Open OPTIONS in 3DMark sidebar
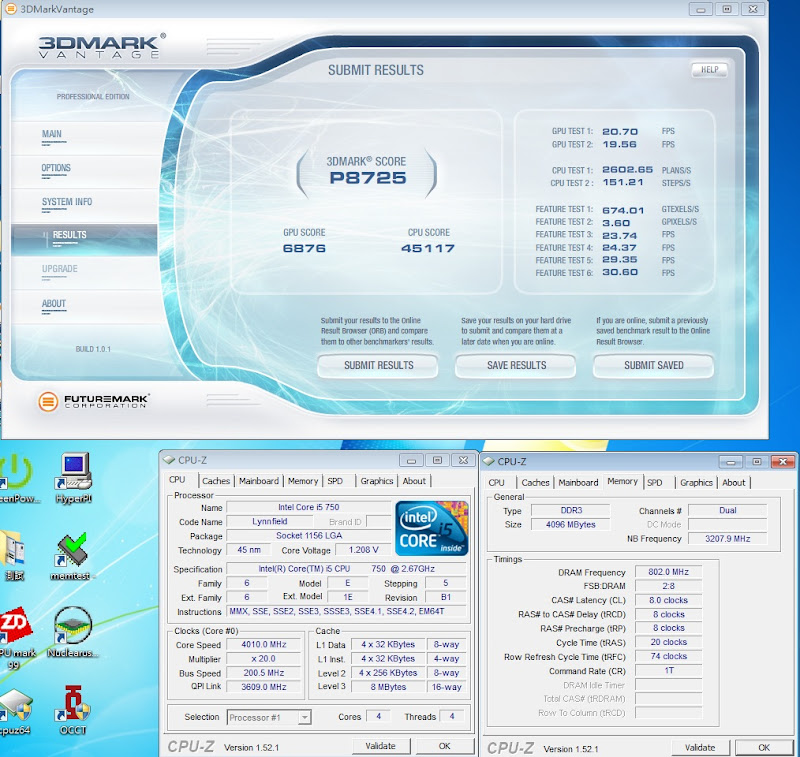Viewport: 800px width, 757px height. point(56,168)
